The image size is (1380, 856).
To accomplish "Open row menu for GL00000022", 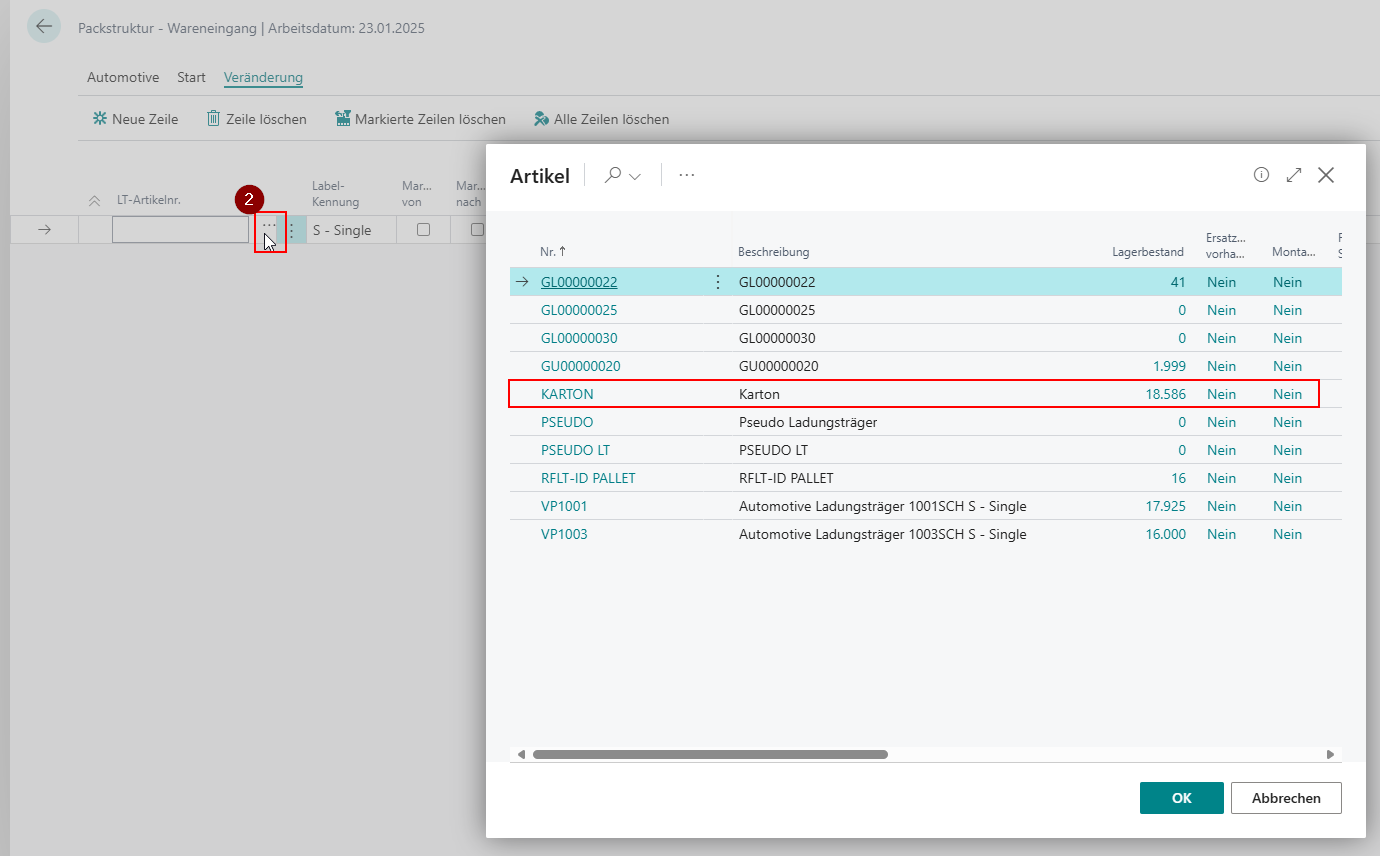I will [717, 282].
